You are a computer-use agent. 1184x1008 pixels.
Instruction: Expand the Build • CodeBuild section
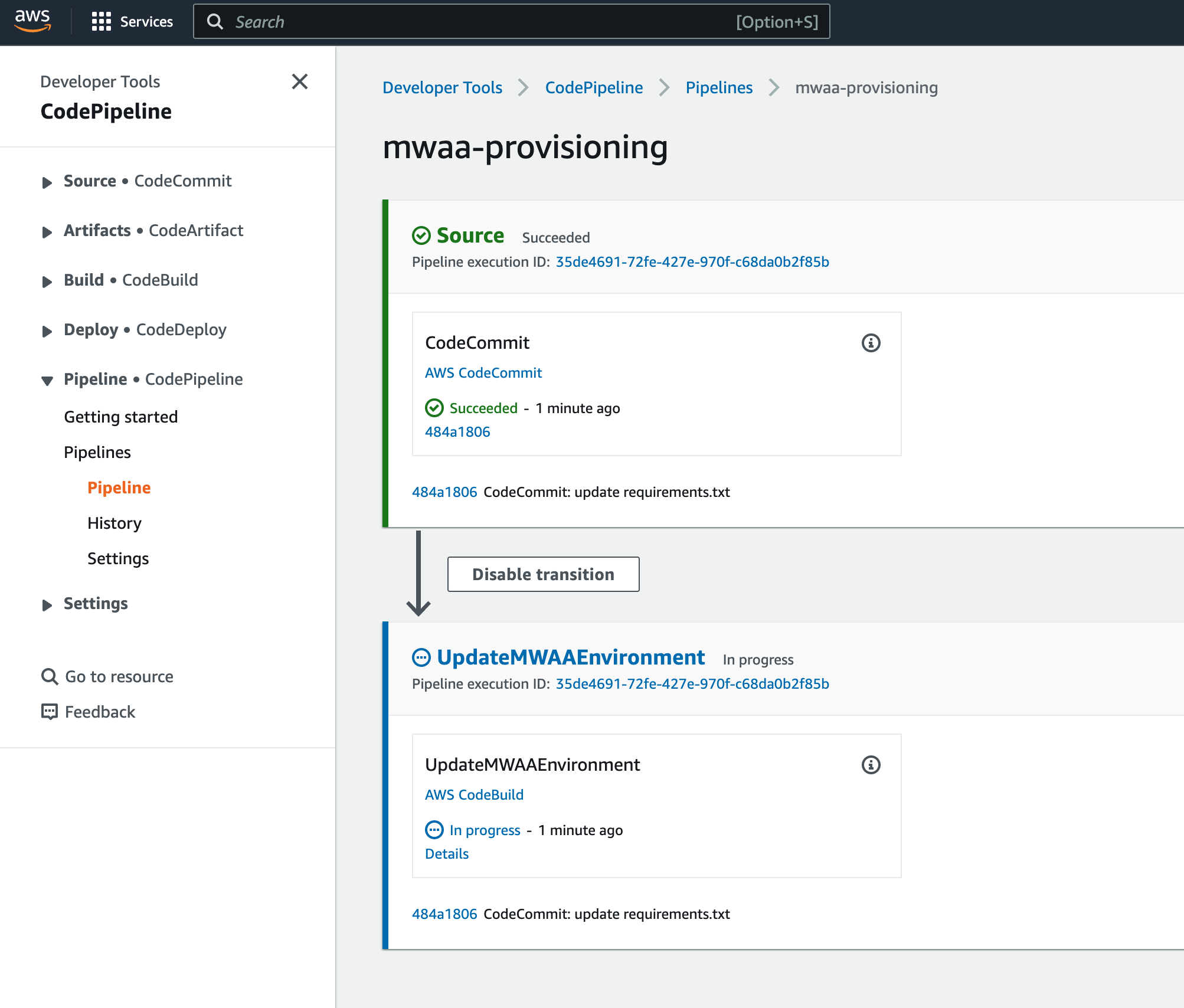(47, 282)
